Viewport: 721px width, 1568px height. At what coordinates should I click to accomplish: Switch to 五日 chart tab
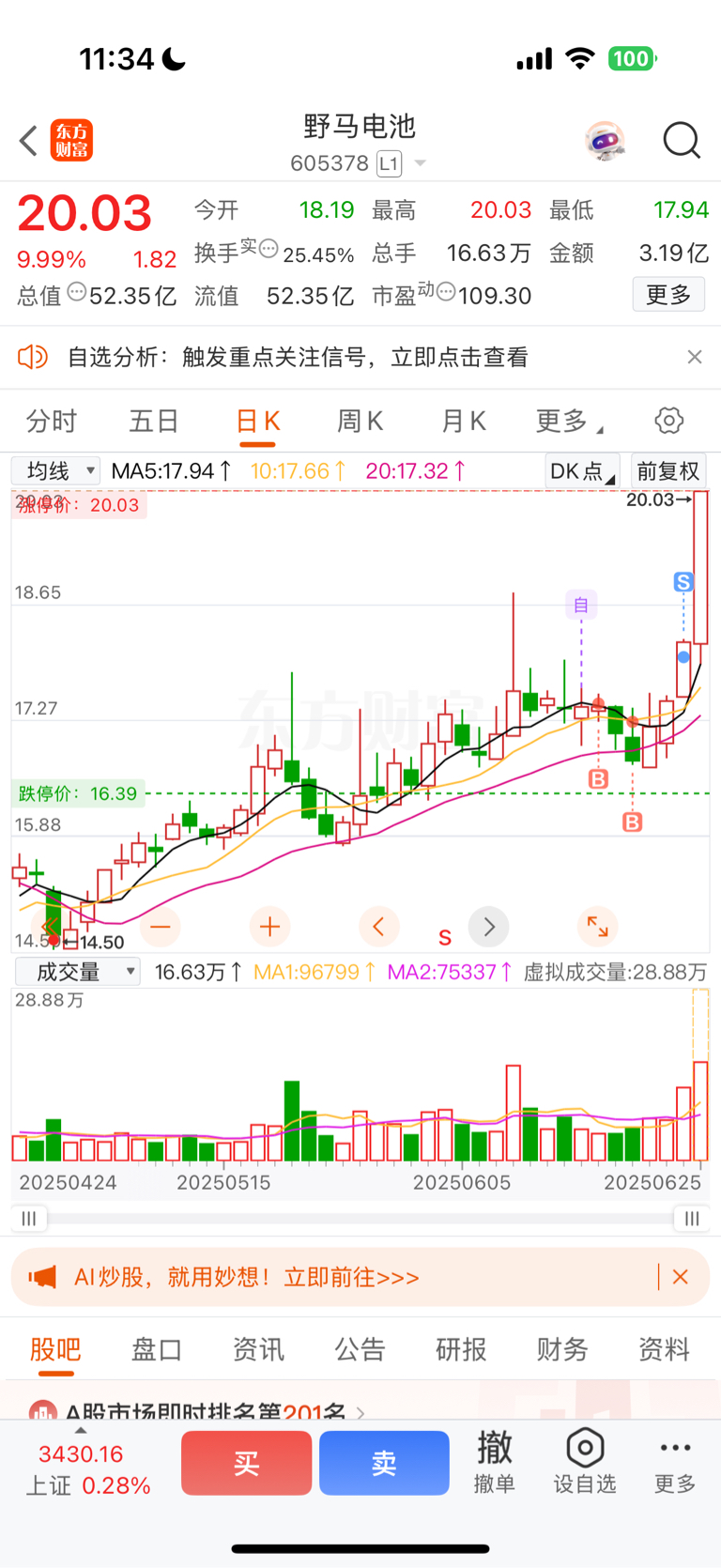[x=154, y=421]
